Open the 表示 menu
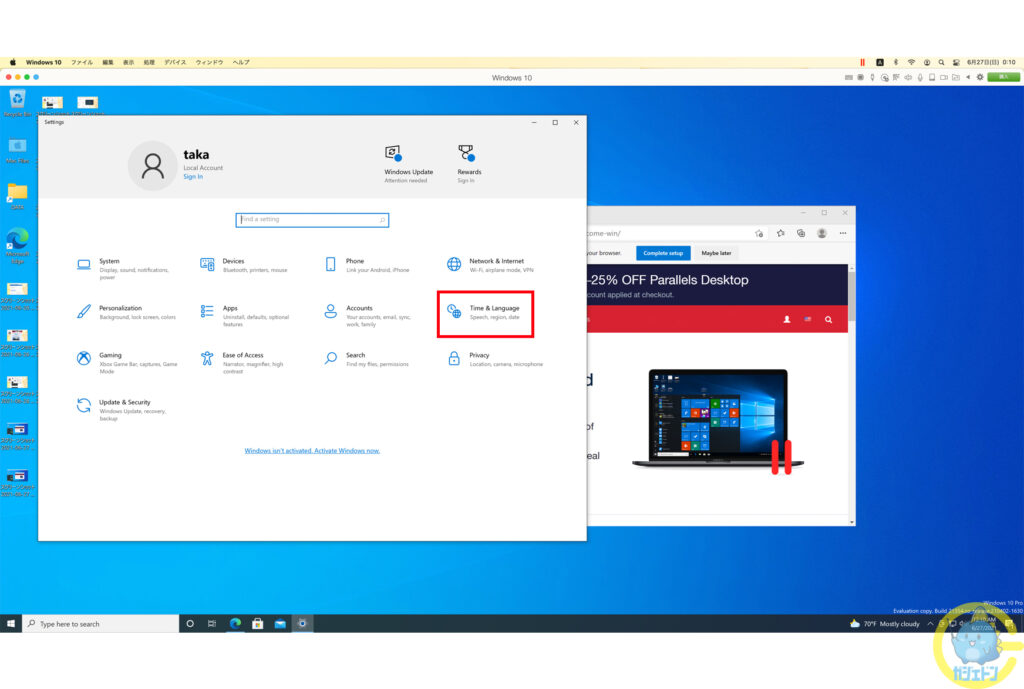 (x=129, y=62)
